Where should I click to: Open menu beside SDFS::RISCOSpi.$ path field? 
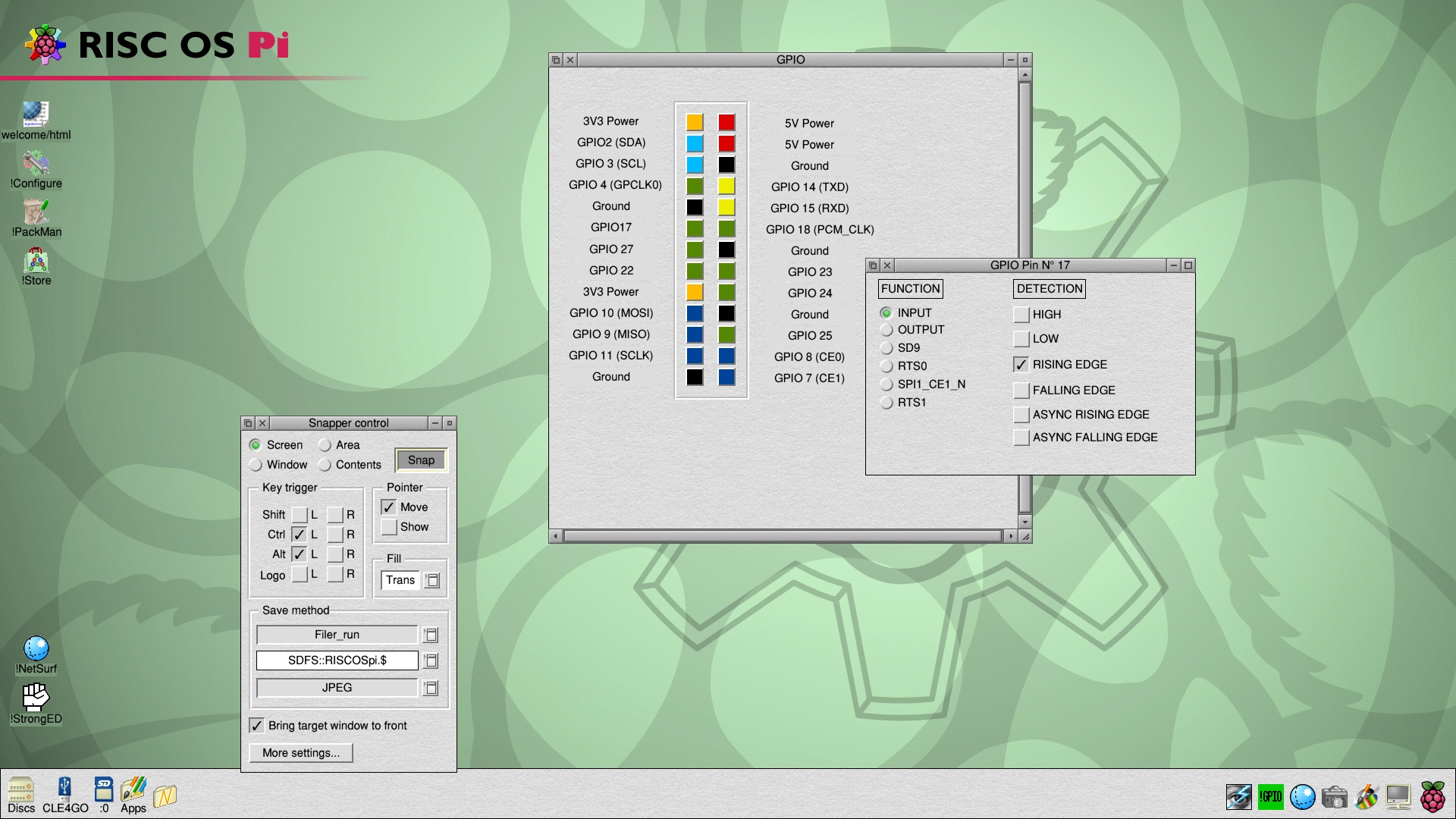(431, 661)
